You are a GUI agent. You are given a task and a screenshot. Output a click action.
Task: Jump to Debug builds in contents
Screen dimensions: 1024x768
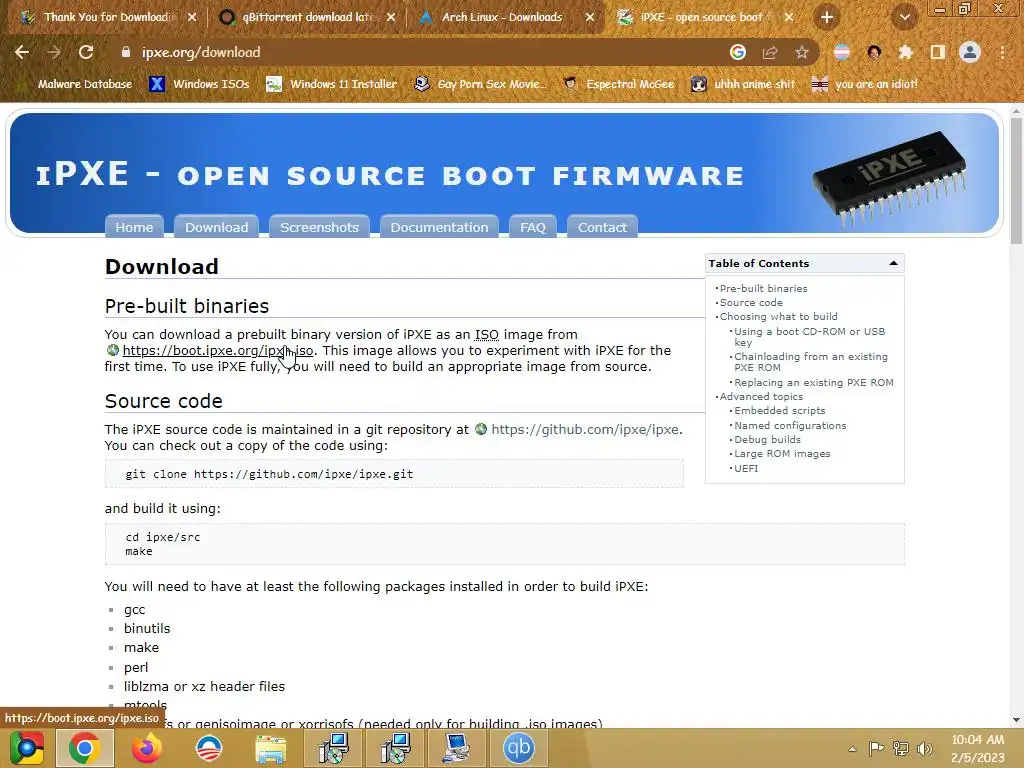click(x=767, y=440)
